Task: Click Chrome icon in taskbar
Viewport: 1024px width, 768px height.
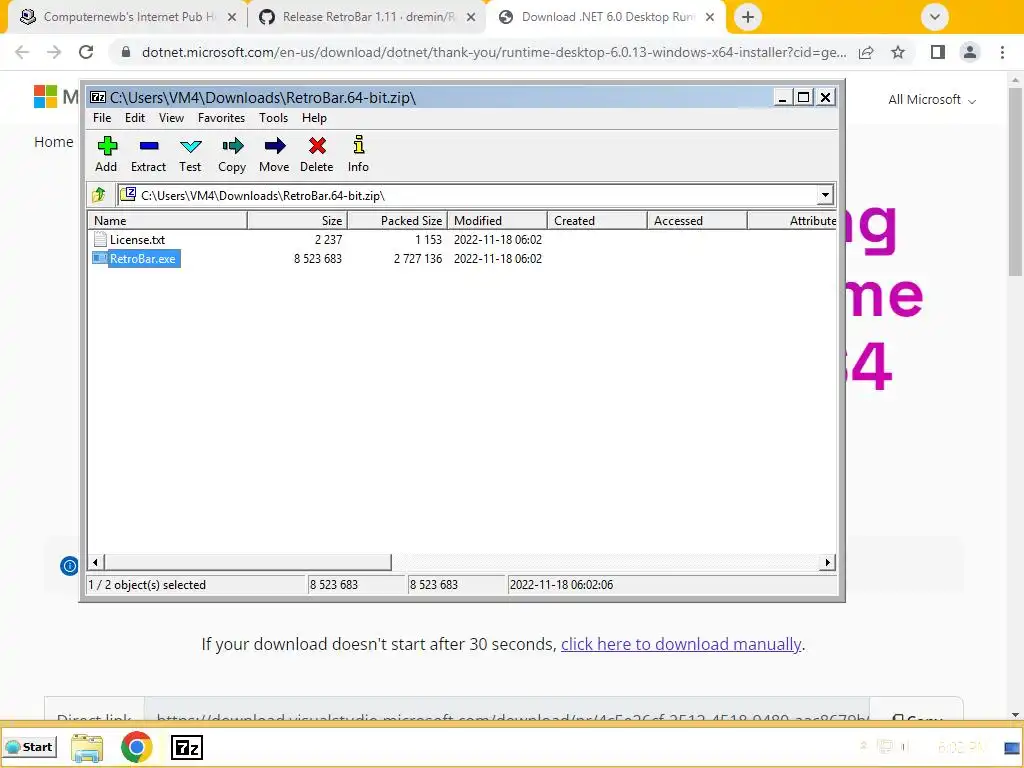Action: click(136, 747)
